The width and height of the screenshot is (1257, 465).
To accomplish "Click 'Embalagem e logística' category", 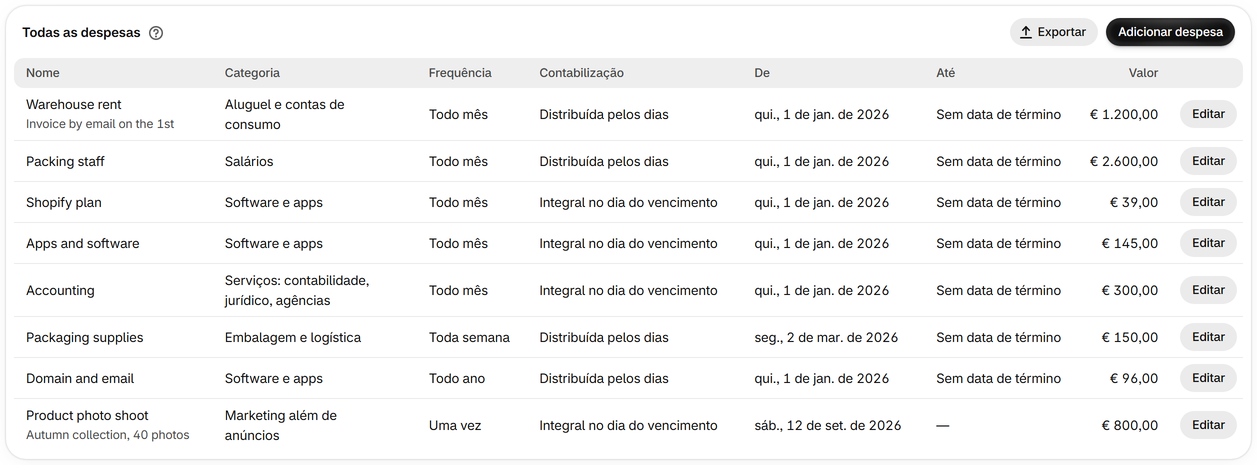I will pos(293,337).
